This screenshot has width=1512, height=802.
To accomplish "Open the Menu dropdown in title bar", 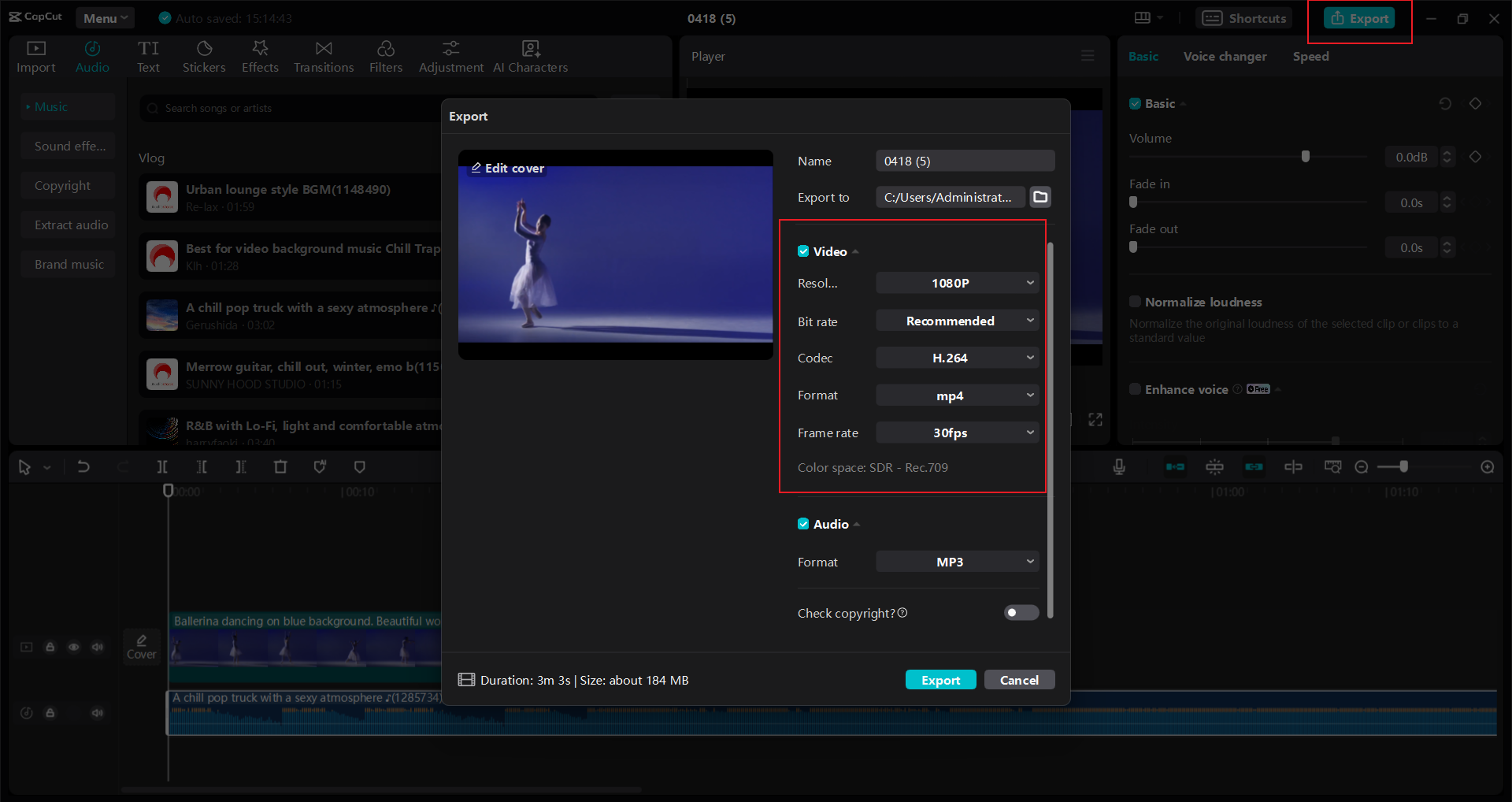I will tap(105, 18).
